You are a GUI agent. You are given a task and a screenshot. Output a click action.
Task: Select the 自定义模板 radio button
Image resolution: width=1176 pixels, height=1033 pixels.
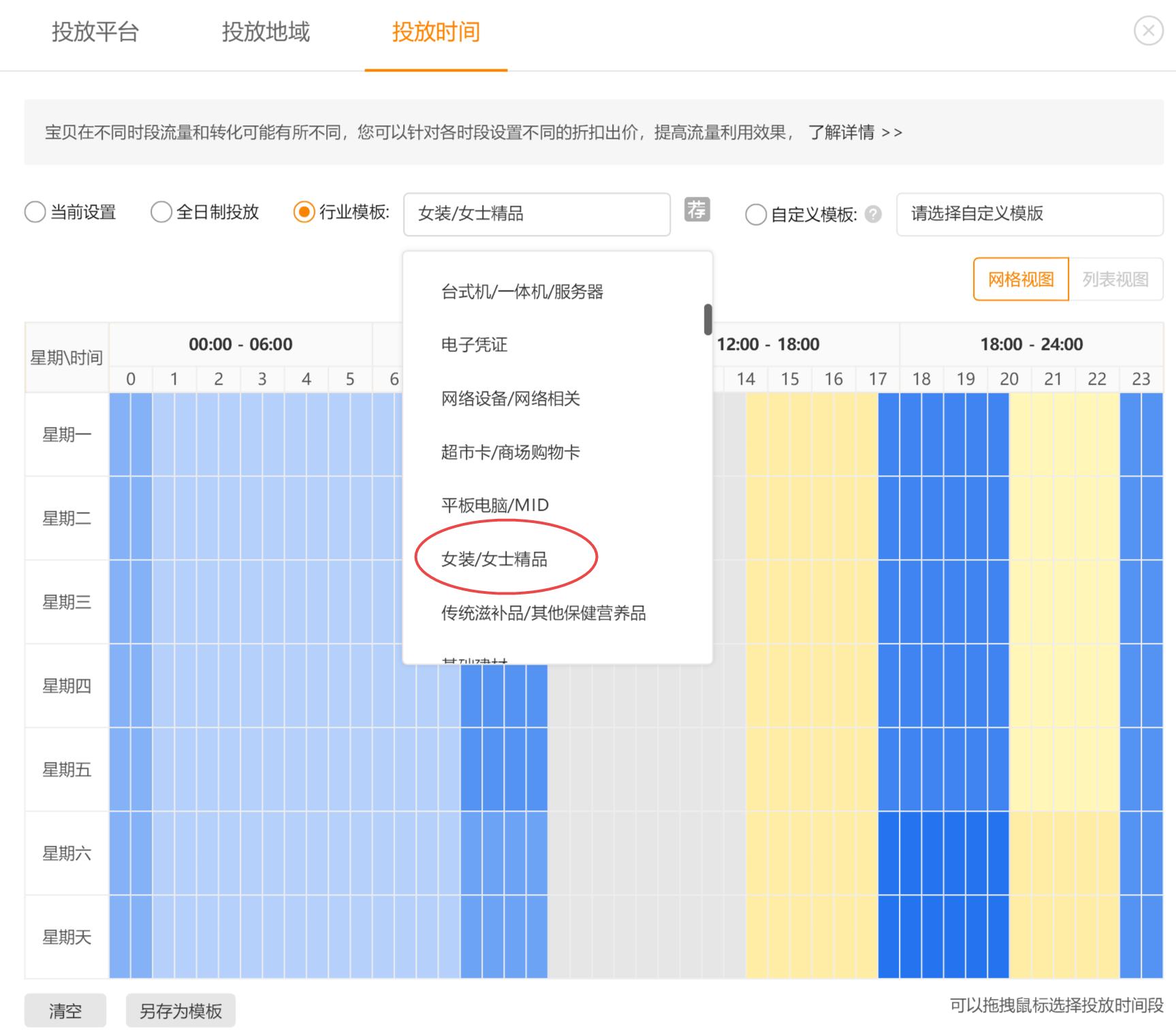pyautogui.click(x=756, y=214)
